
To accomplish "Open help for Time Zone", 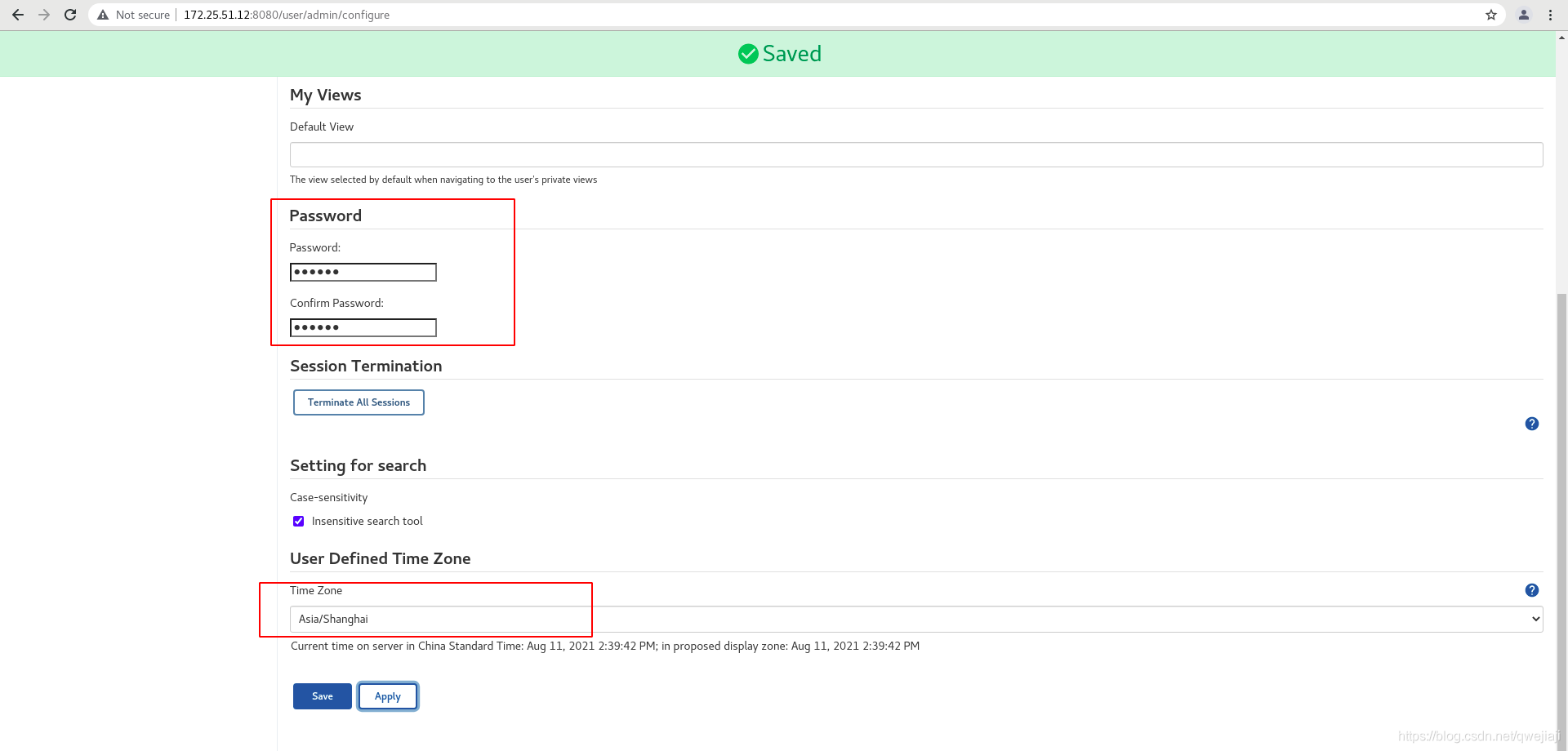I will [1532, 590].
